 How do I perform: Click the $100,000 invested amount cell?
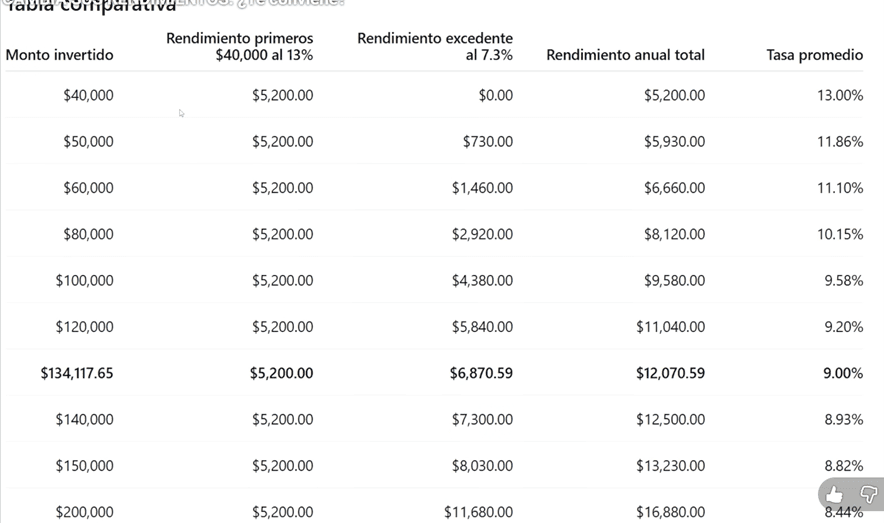point(84,281)
